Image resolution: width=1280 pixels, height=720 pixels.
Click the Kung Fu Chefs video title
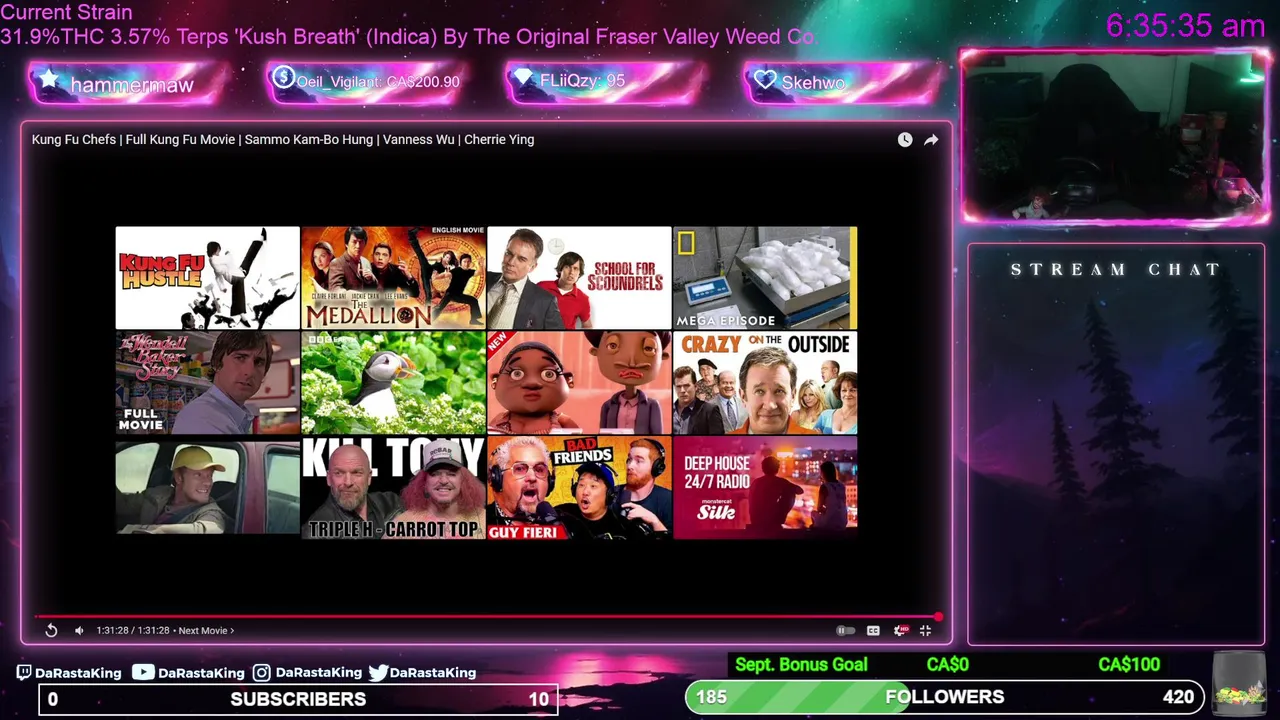click(x=283, y=140)
